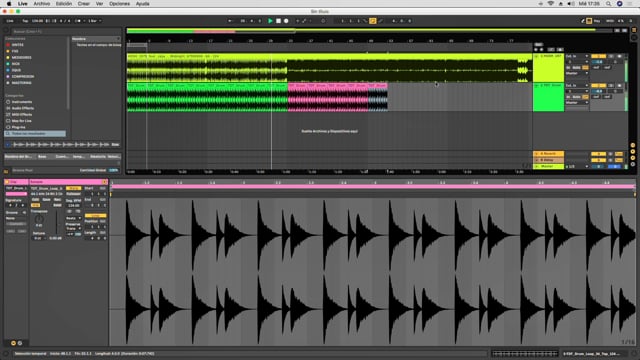
Task: Click Save button in Sample box
Action: [46, 200]
